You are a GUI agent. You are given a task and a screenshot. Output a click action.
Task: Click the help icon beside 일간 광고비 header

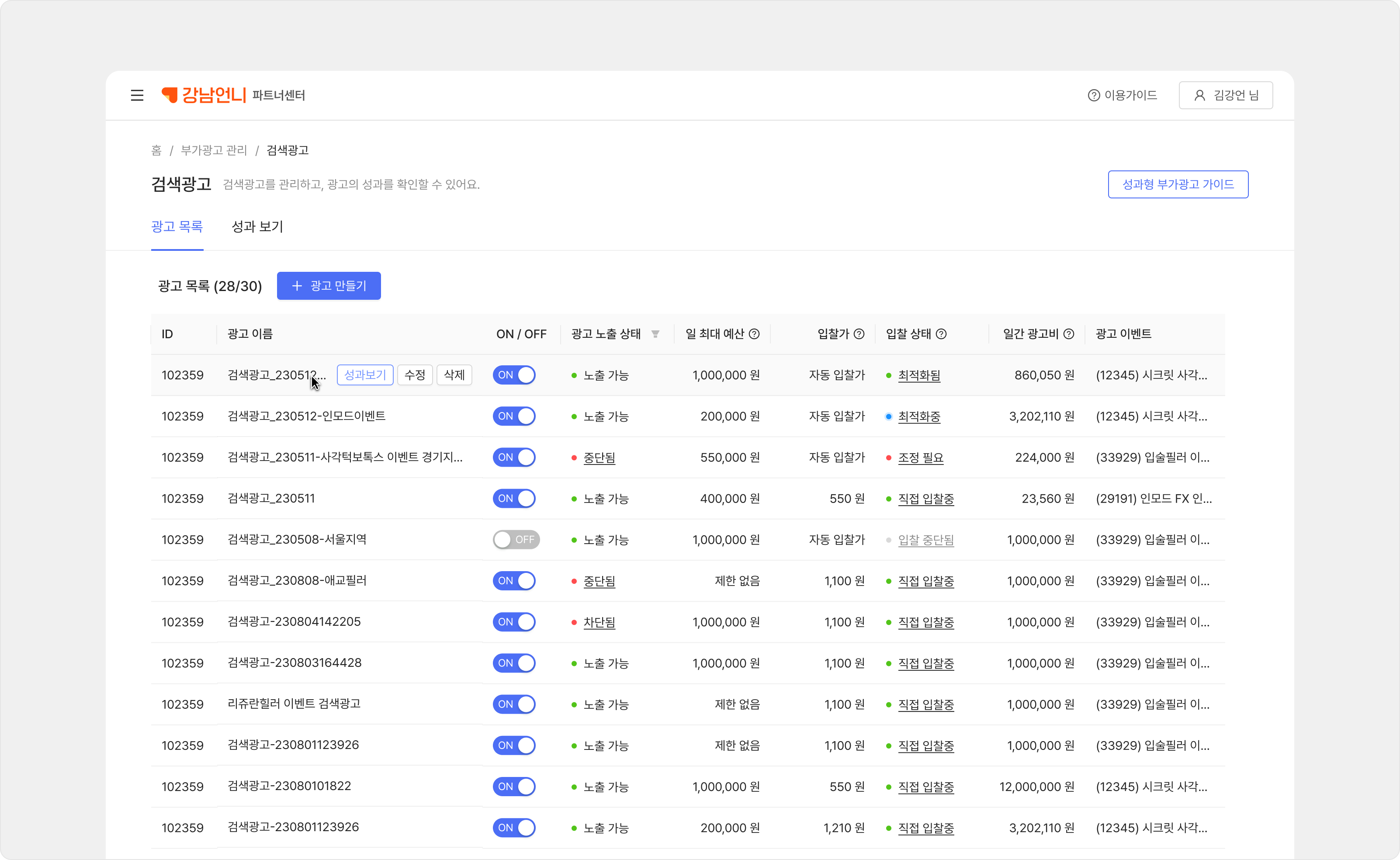coord(1068,334)
